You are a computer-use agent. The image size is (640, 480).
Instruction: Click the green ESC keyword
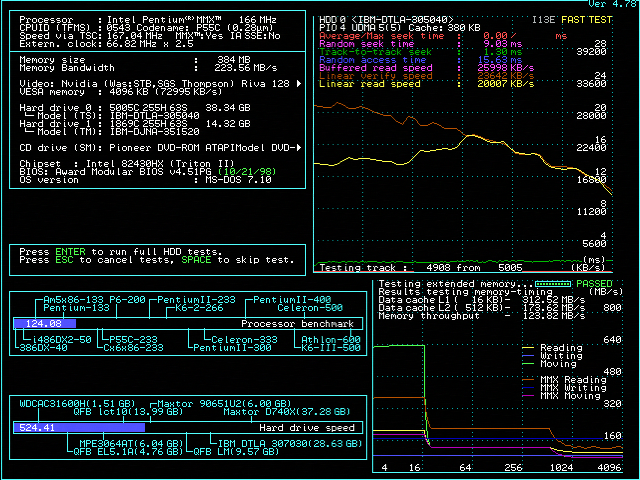pyautogui.click(x=64, y=260)
